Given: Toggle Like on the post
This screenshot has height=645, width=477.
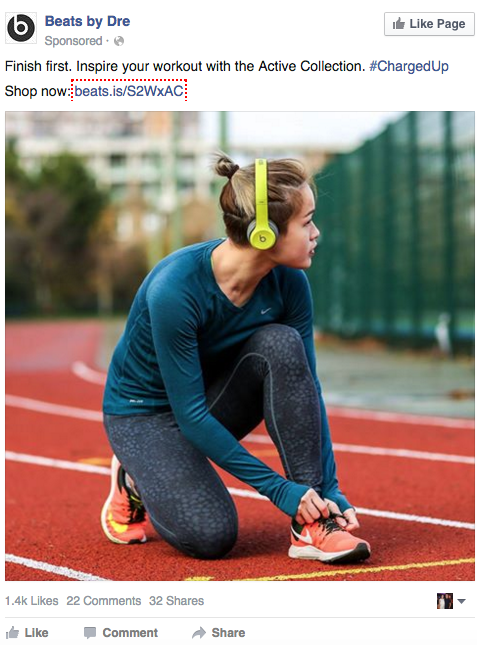Looking at the screenshot, I should tap(27, 633).
